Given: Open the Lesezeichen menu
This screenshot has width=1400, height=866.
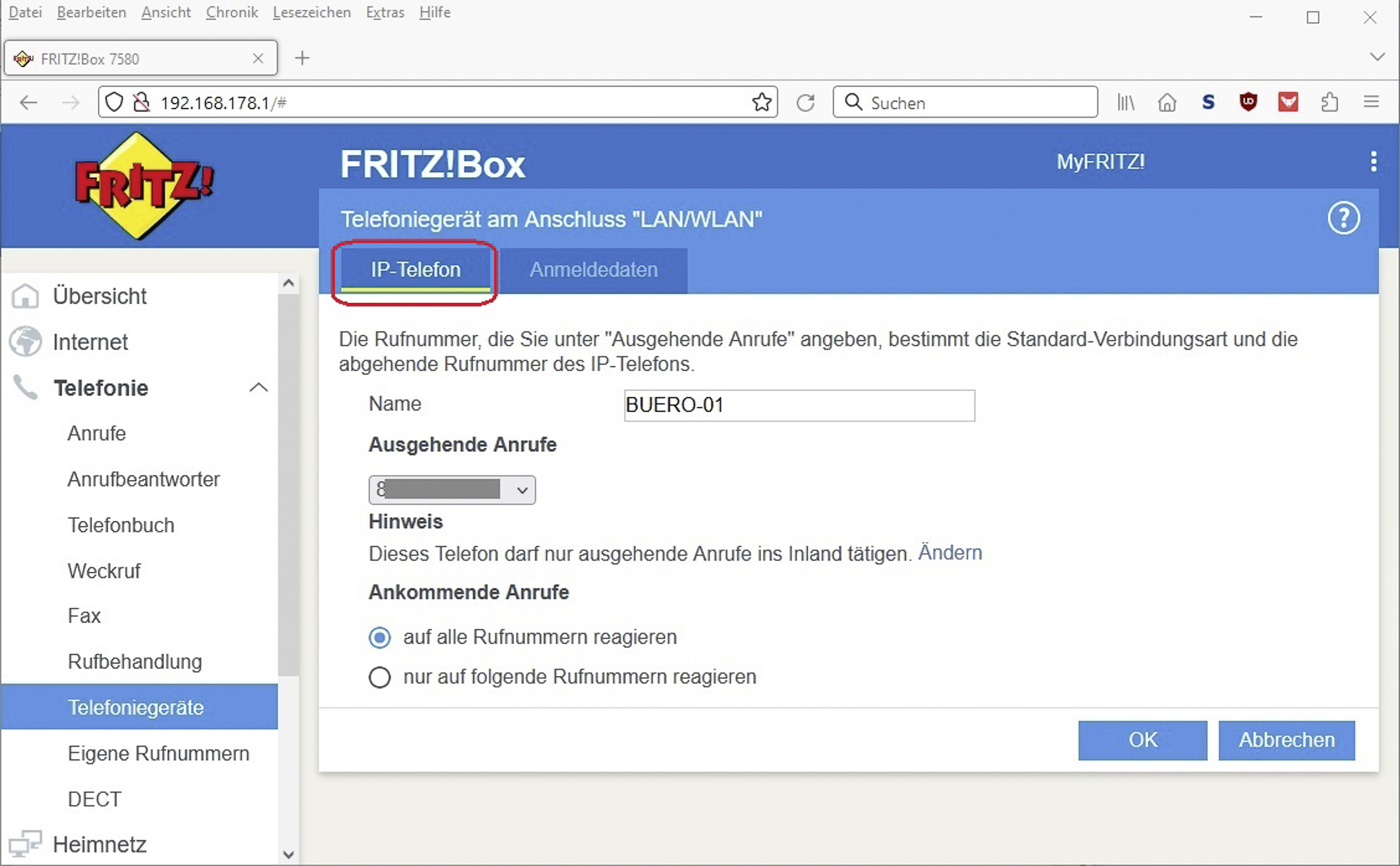Looking at the screenshot, I should pos(312,12).
